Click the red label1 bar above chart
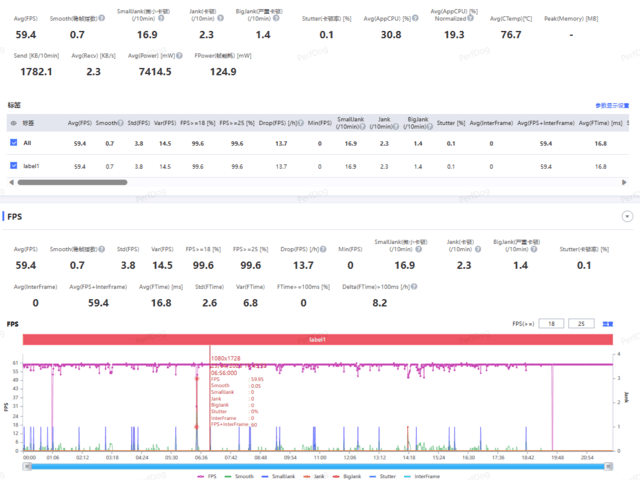Image resolution: width=640 pixels, height=480 pixels. coord(318,340)
